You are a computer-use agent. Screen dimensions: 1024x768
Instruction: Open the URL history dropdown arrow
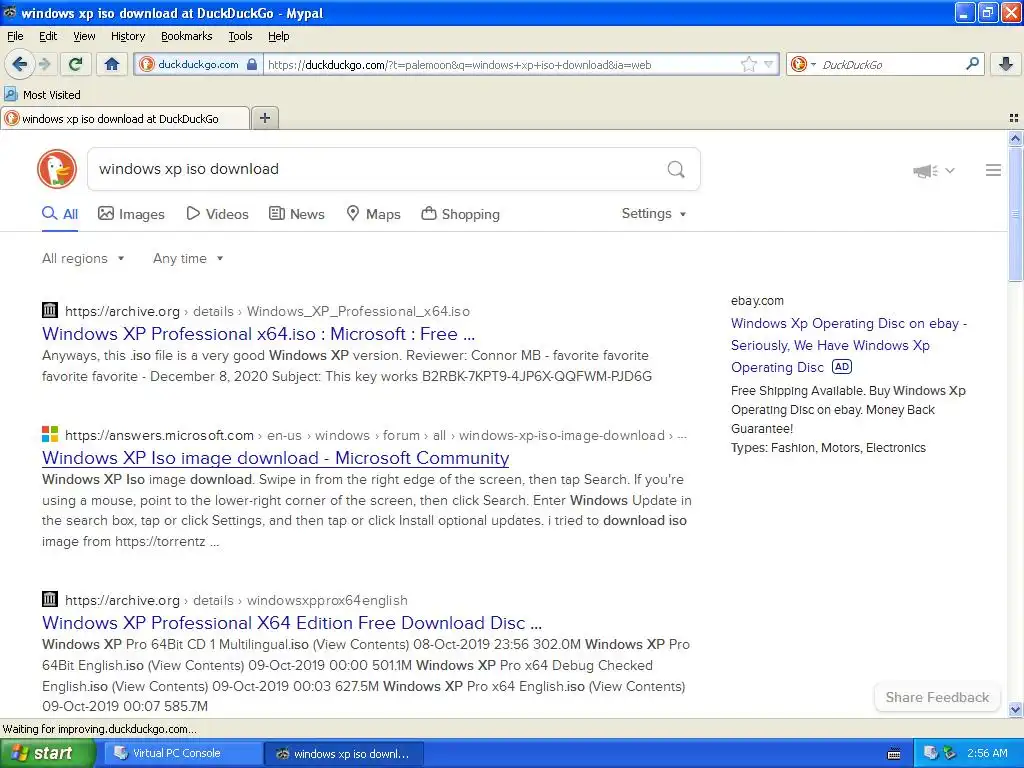click(769, 64)
